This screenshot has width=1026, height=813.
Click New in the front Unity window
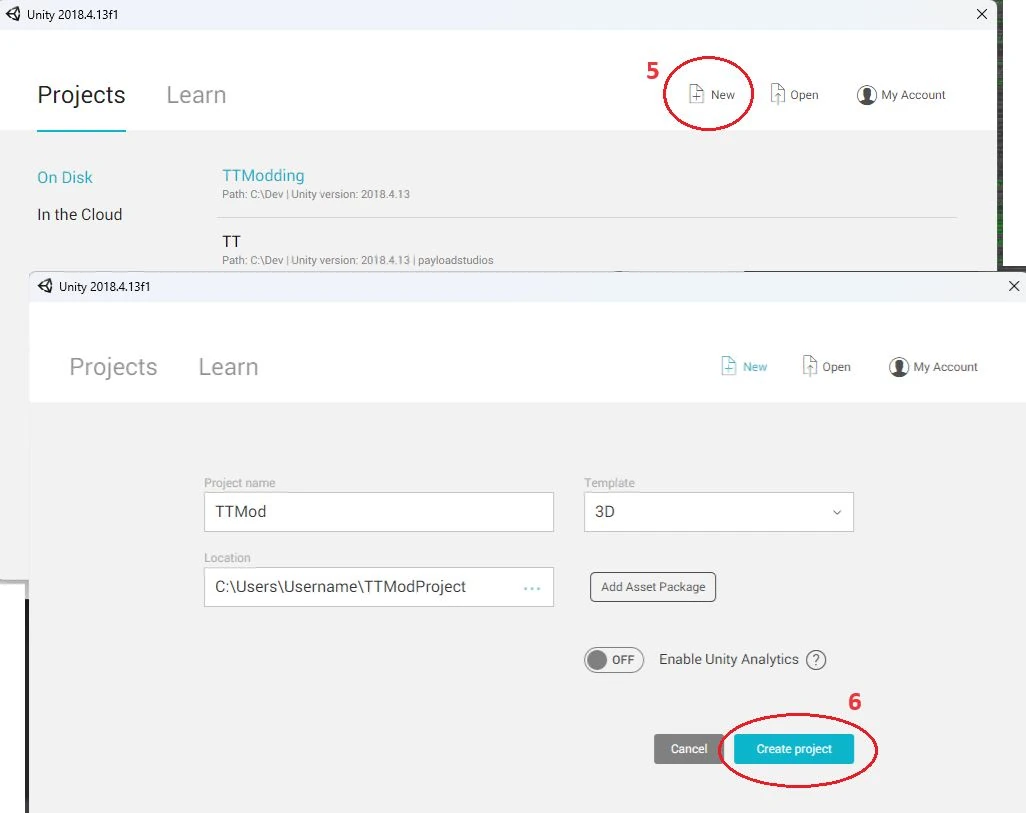pos(744,367)
